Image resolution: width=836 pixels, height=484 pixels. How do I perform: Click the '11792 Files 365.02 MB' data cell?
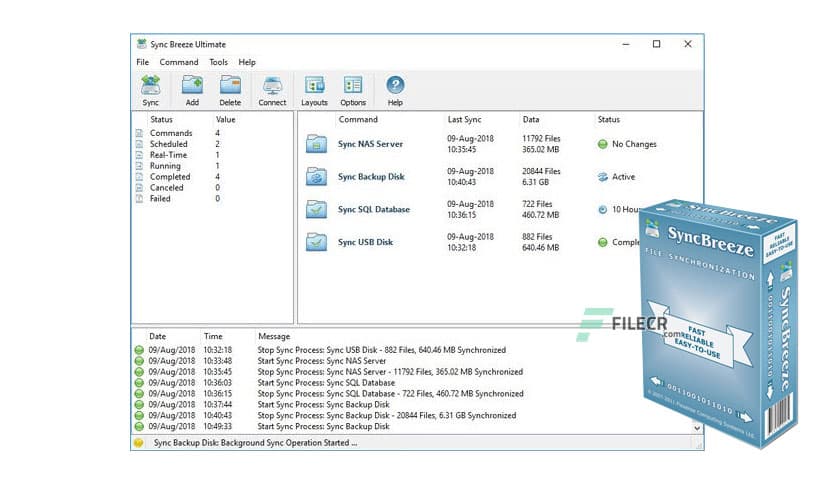point(541,144)
